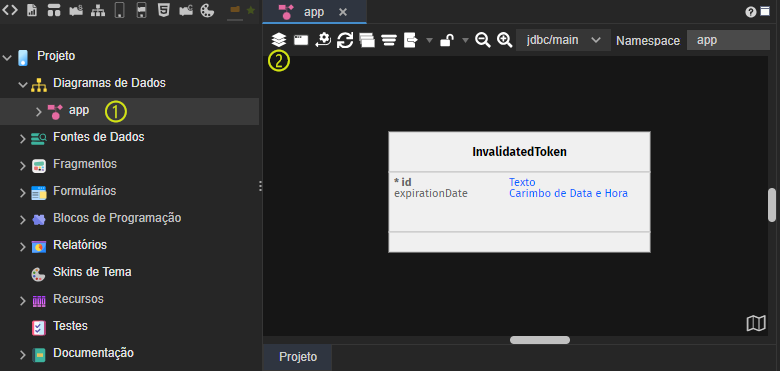Click the stacked horizontal bars icon

(389, 40)
